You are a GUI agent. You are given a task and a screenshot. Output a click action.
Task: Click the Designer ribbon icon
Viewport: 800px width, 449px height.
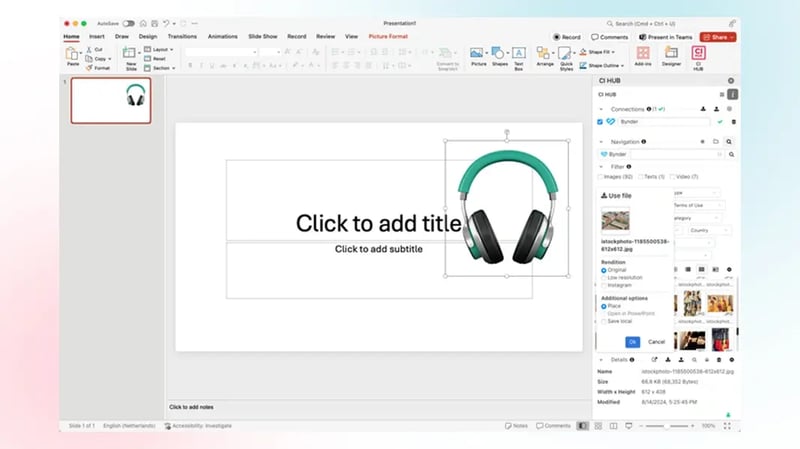point(671,57)
